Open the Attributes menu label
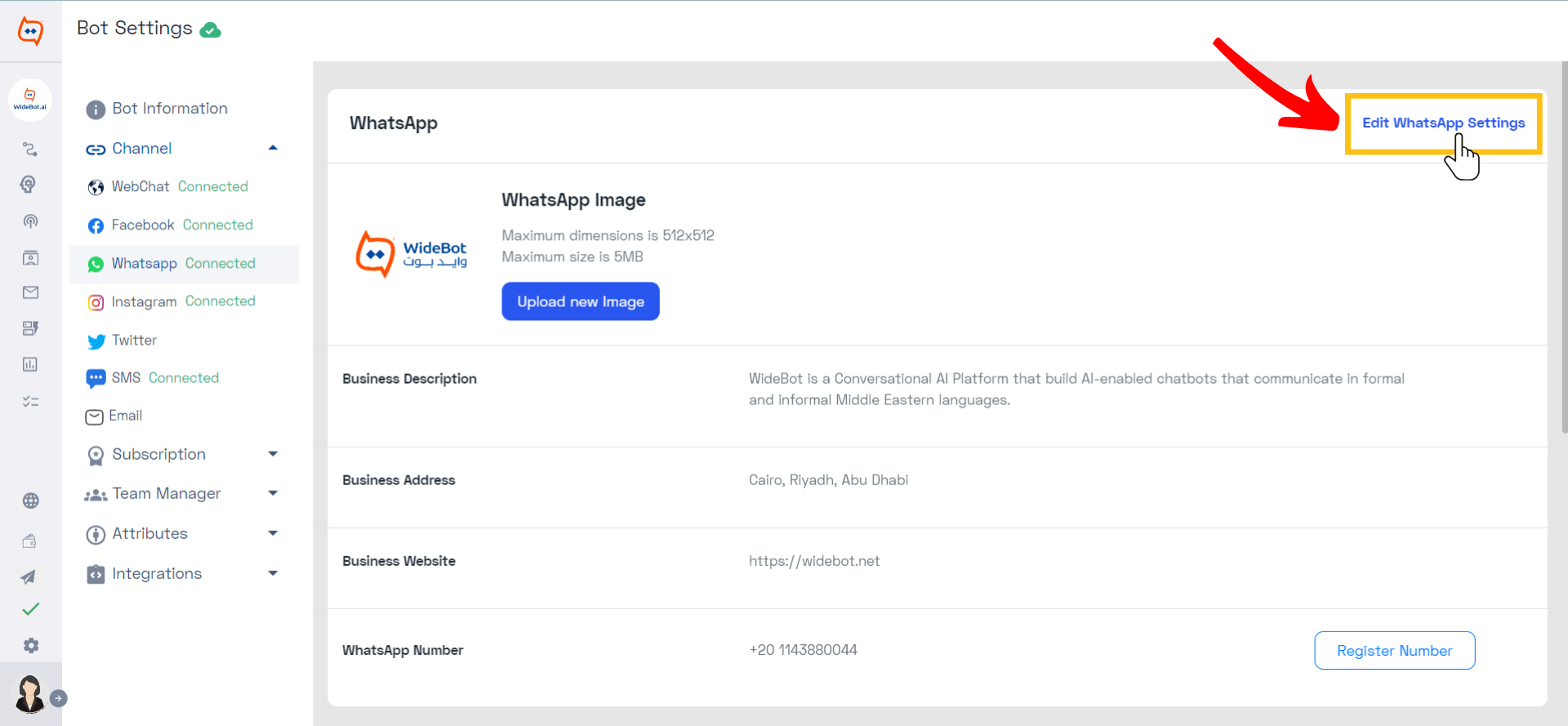Viewport: 1568px width, 726px height. (x=149, y=533)
